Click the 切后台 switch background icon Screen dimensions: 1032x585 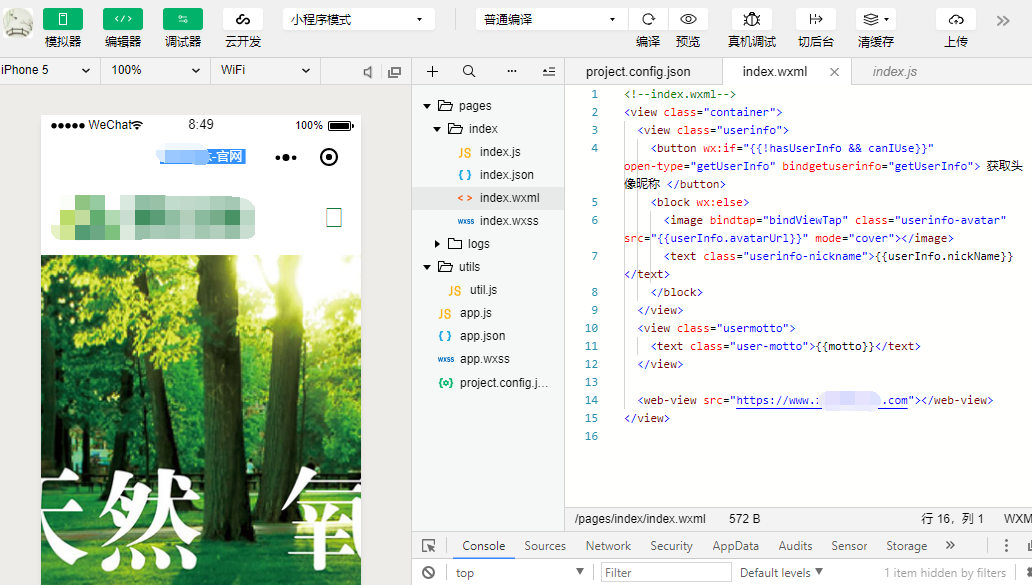click(x=816, y=19)
